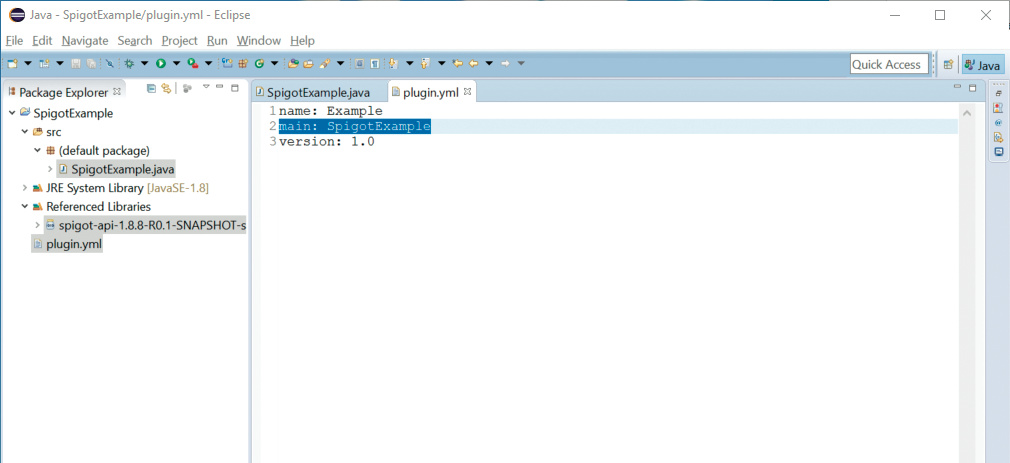Open the Package Explorer view menu triangle
Screen dimensions: 1010x463
206,86
